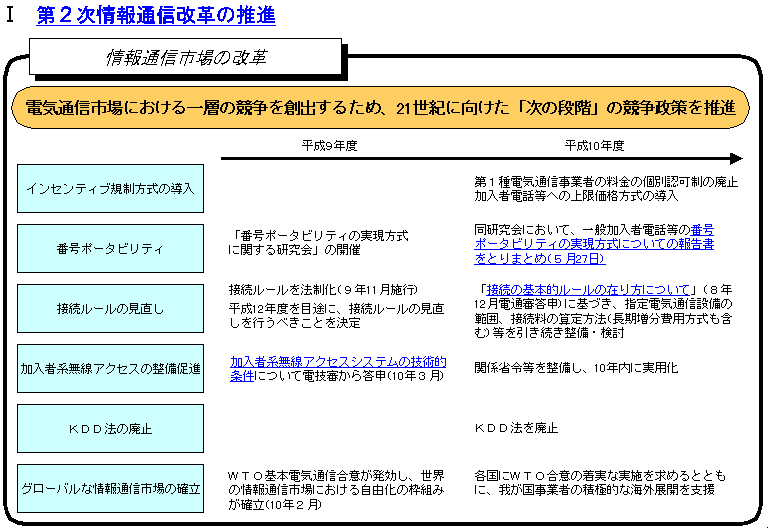Open the 加入者系無線アクセスシステムの技術的条件 link

337,362
